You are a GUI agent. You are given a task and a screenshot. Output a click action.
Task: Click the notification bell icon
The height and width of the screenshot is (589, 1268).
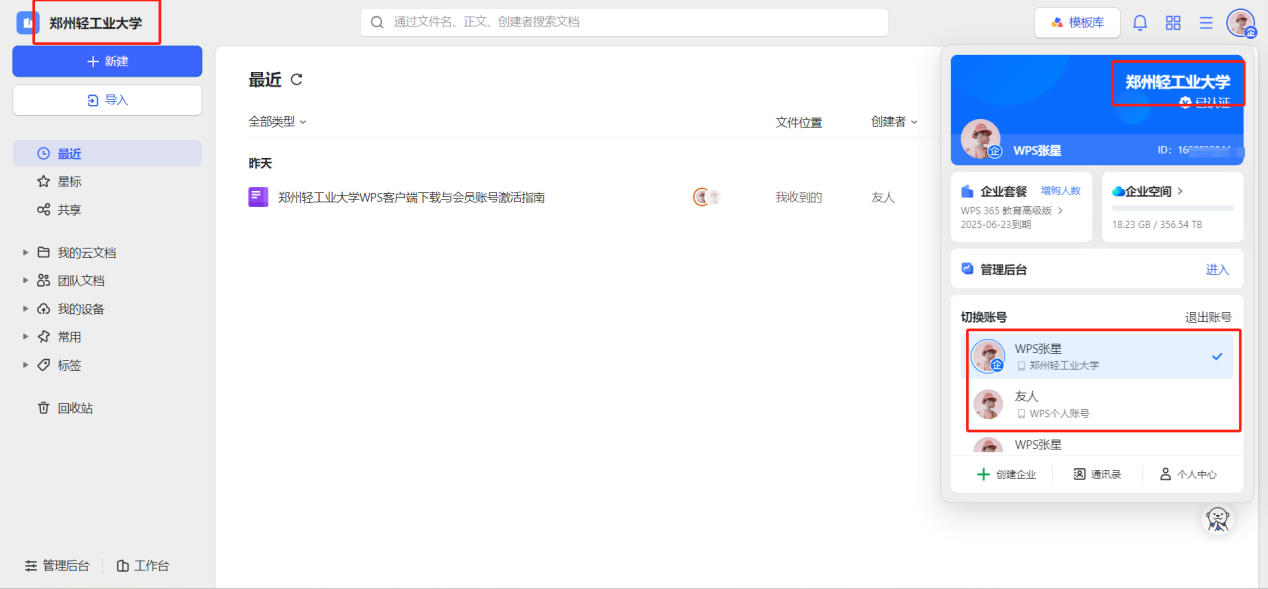pyautogui.click(x=1140, y=23)
